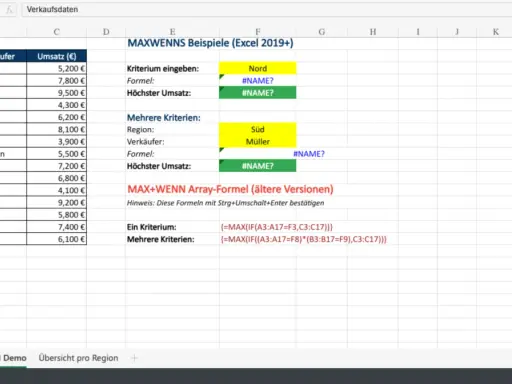Select the Hinweis Strg+Umschalt+Enter note cell
Viewport: 512px width, 384px height.
pos(225,203)
